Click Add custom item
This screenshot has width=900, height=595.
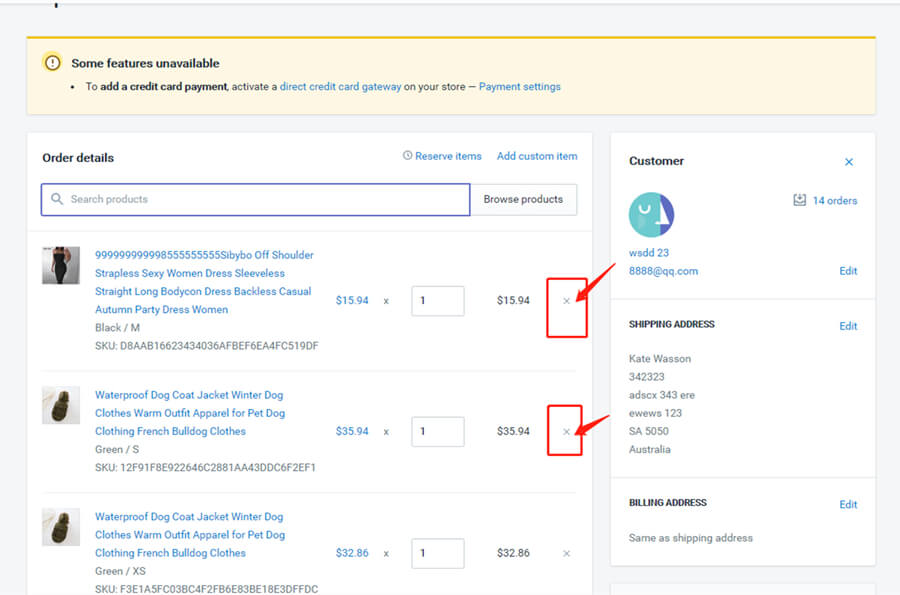[x=537, y=156]
